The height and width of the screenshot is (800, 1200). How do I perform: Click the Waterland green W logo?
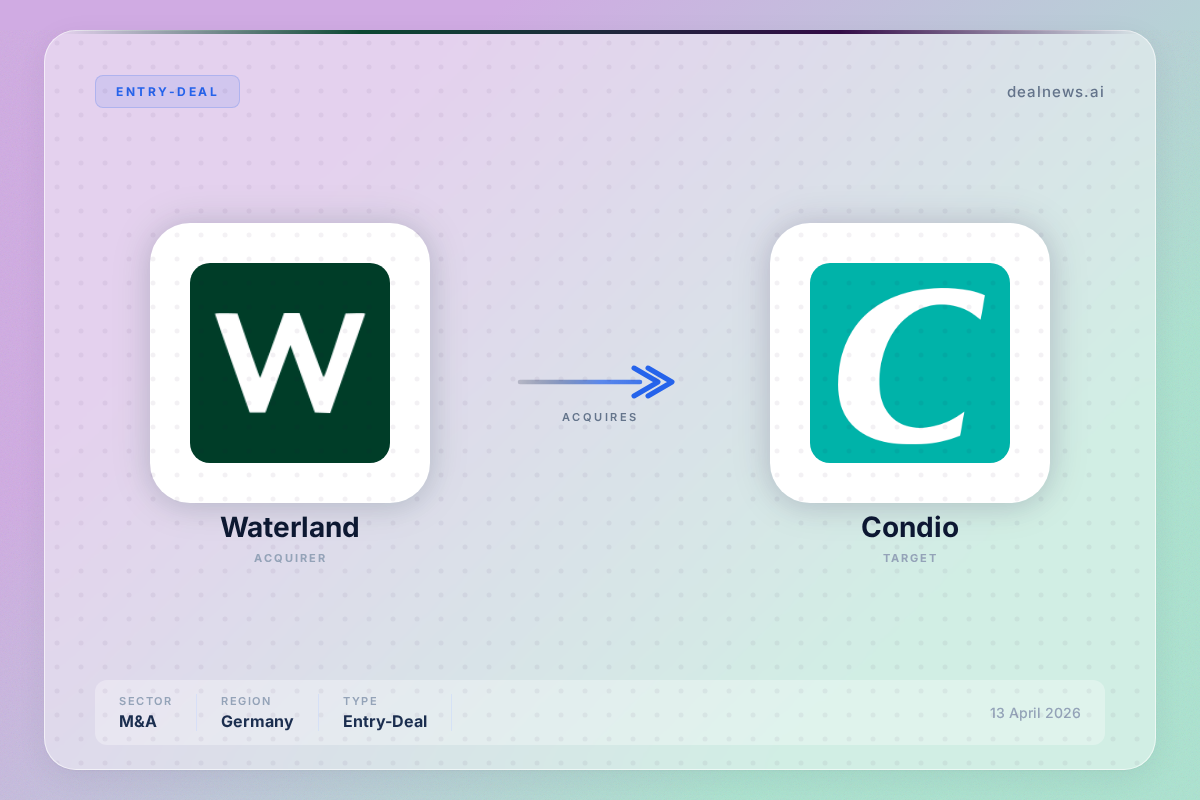pos(290,363)
